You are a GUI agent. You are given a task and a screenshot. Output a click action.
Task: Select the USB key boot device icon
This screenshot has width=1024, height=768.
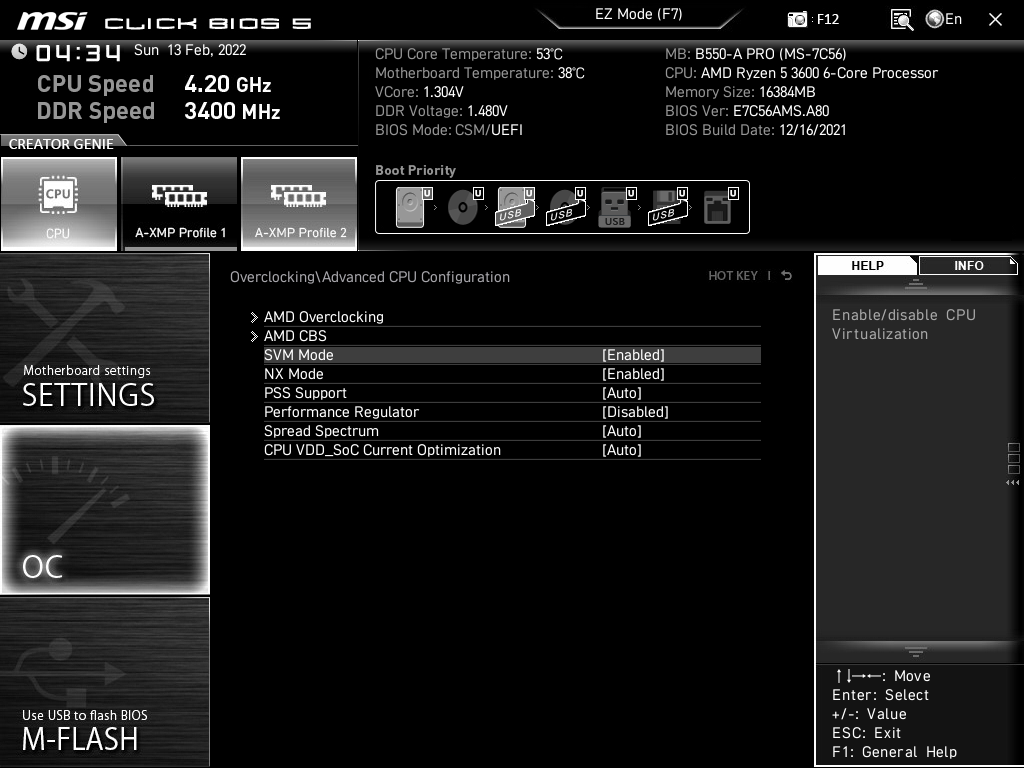pos(615,208)
